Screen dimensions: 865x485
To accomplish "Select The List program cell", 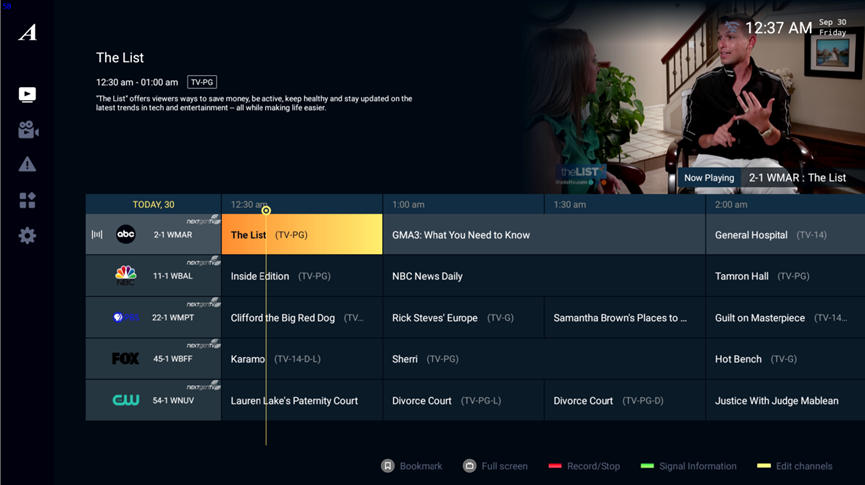I will [x=302, y=234].
